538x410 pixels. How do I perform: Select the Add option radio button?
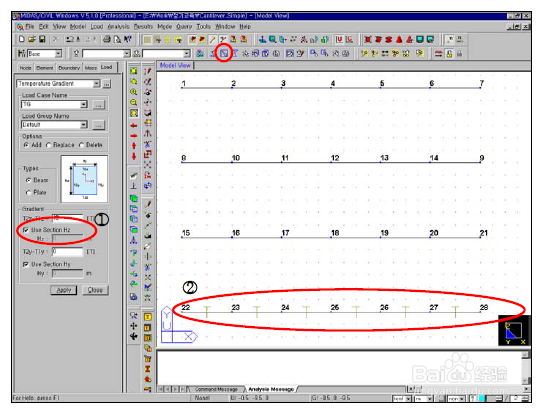pos(26,145)
